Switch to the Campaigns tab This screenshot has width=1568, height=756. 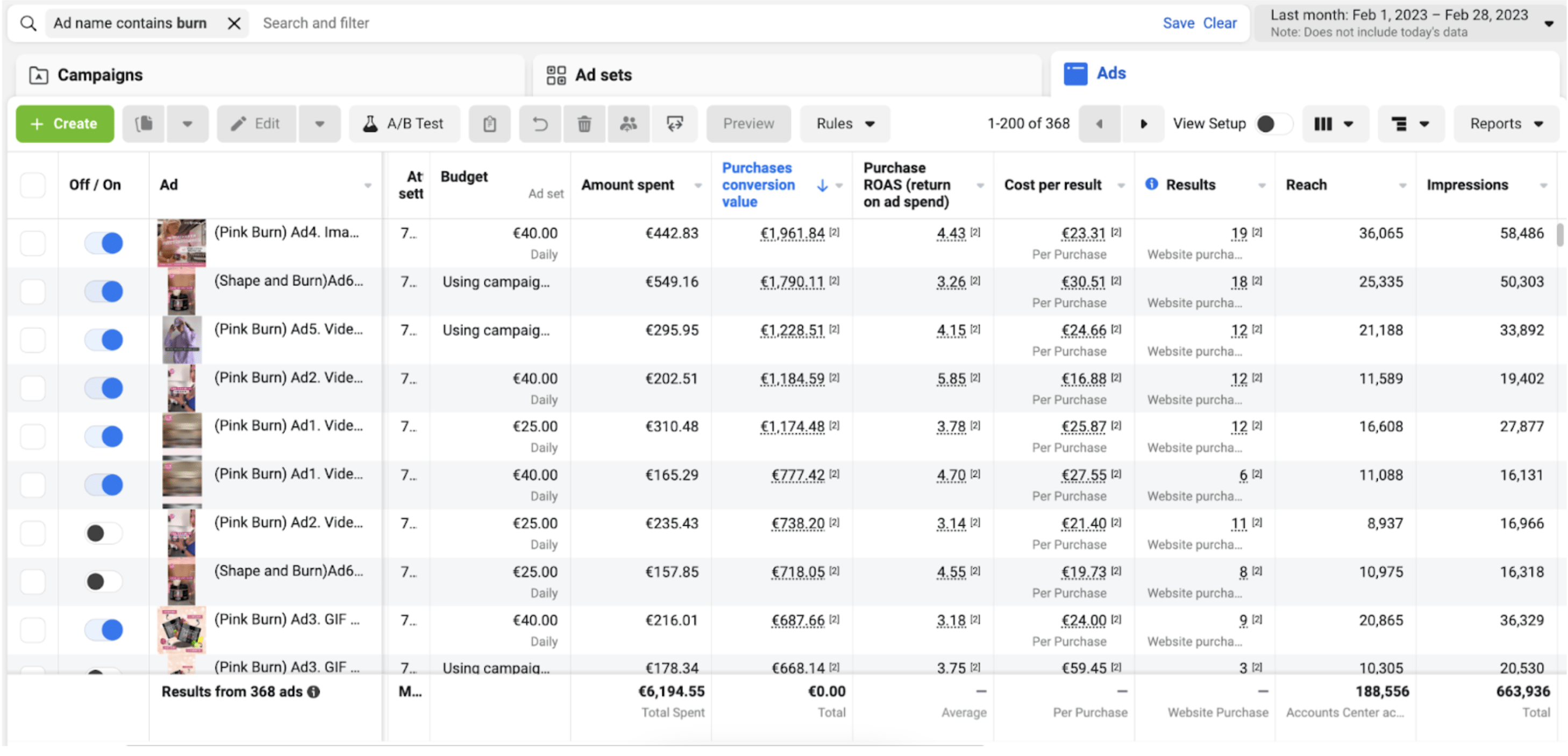[101, 75]
